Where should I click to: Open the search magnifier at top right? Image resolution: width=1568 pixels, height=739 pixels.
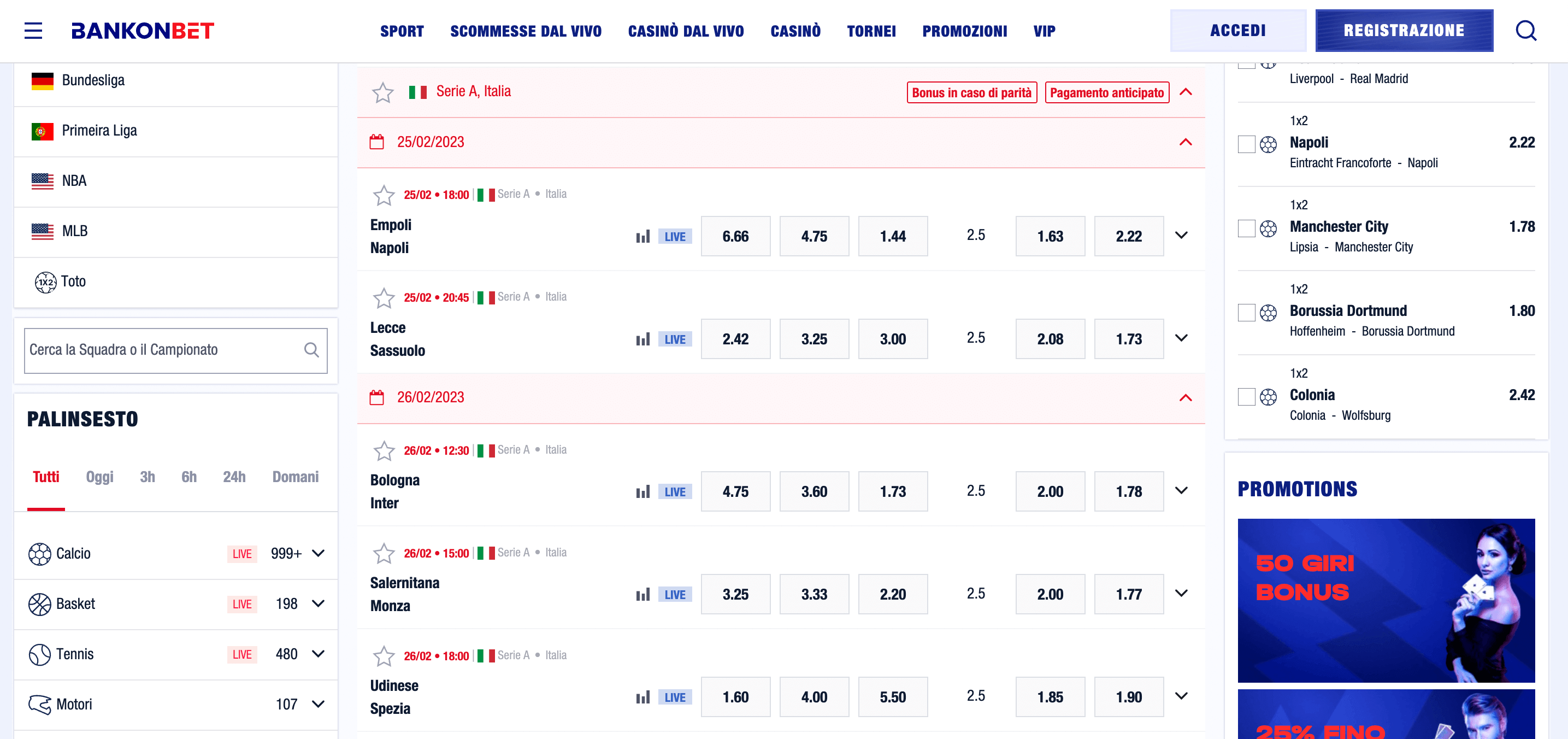point(1526,31)
